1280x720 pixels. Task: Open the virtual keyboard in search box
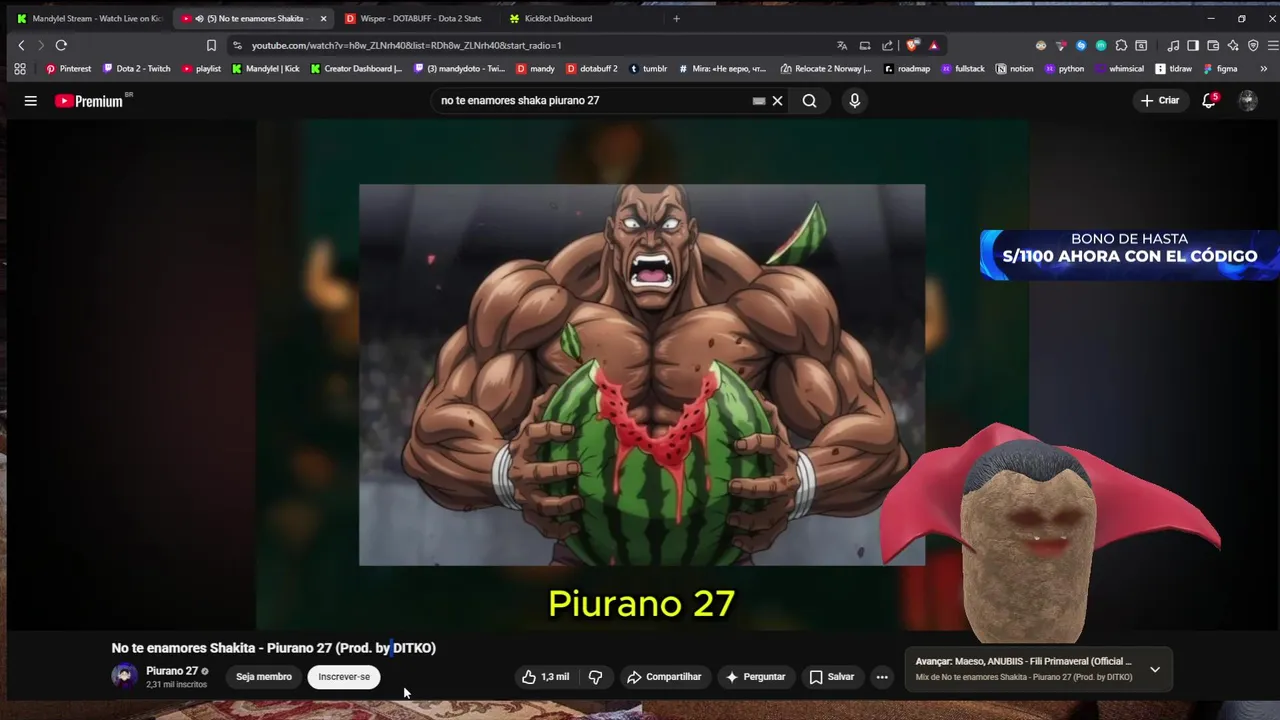[x=759, y=100]
